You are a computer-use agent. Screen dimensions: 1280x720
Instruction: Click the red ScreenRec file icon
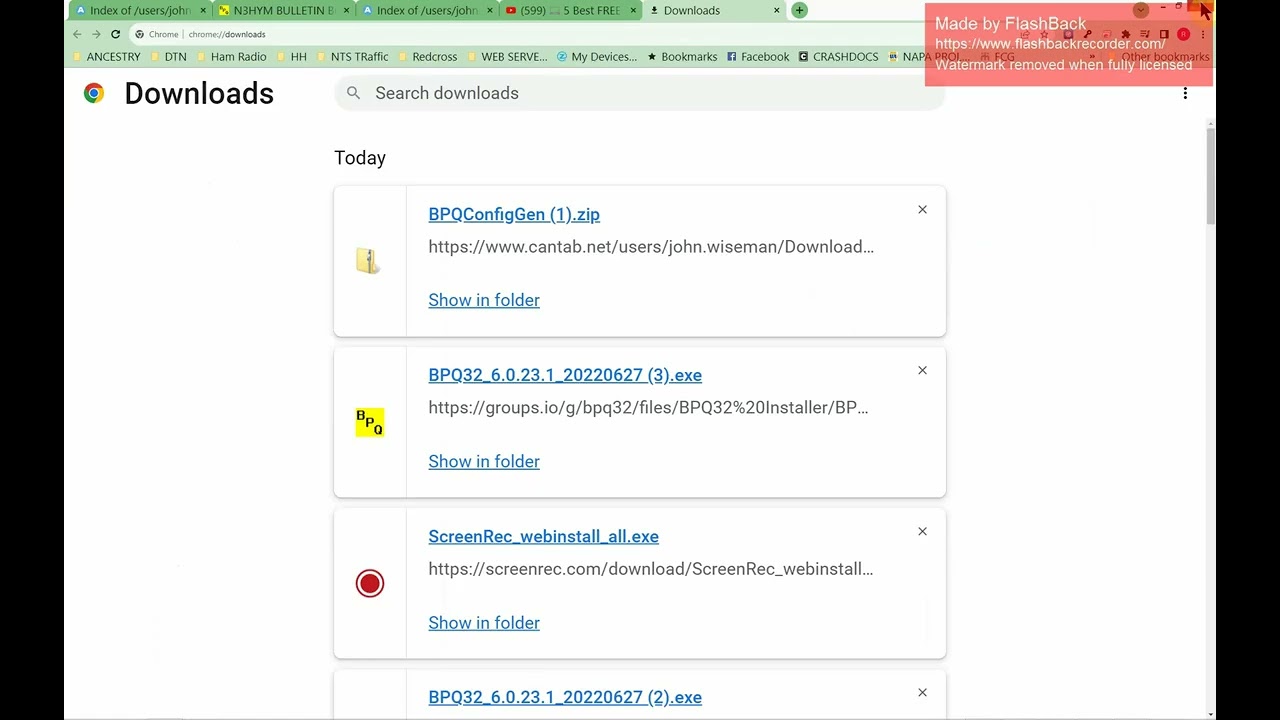(x=370, y=584)
